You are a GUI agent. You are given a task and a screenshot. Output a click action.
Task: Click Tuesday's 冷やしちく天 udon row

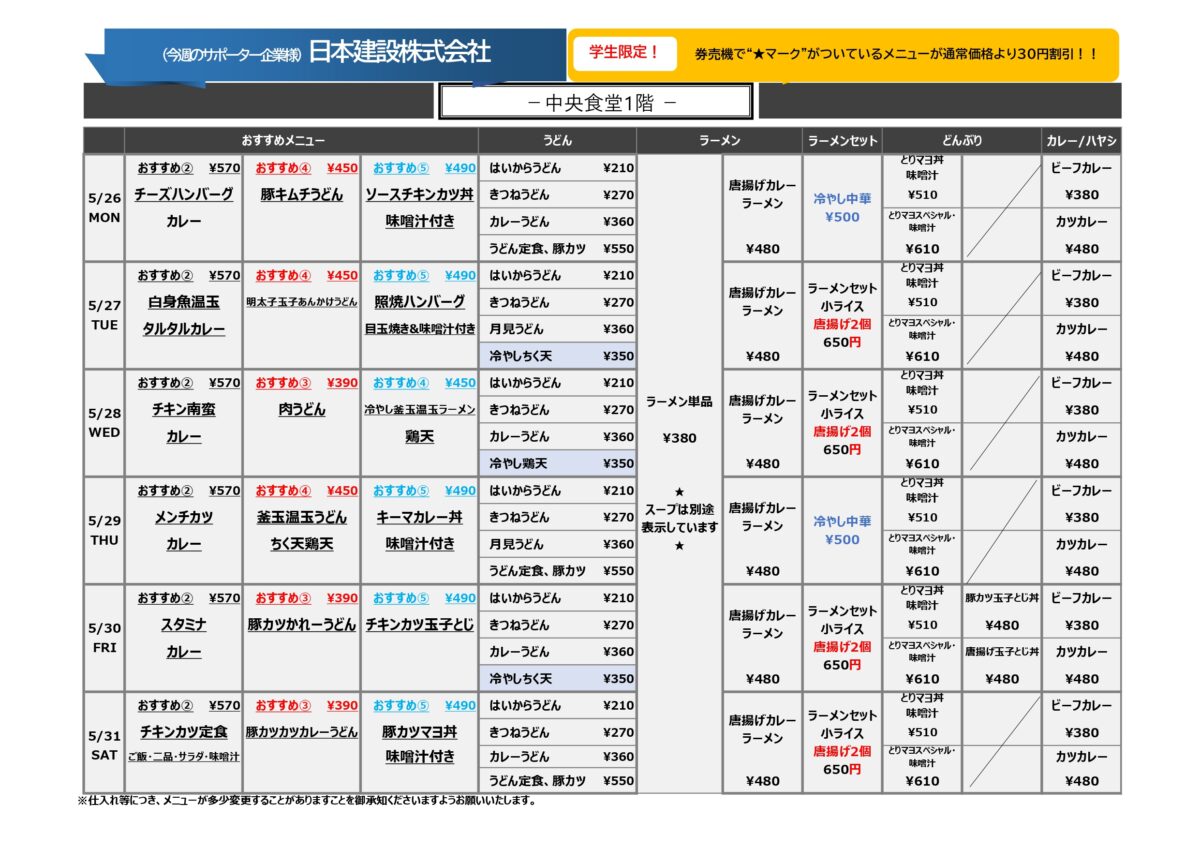558,355
